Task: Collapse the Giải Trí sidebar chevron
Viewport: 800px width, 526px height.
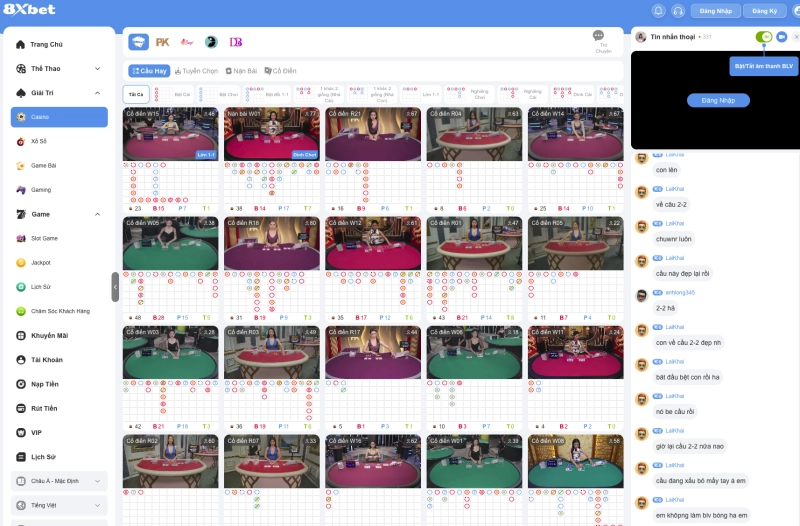Action: coord(97,93)
